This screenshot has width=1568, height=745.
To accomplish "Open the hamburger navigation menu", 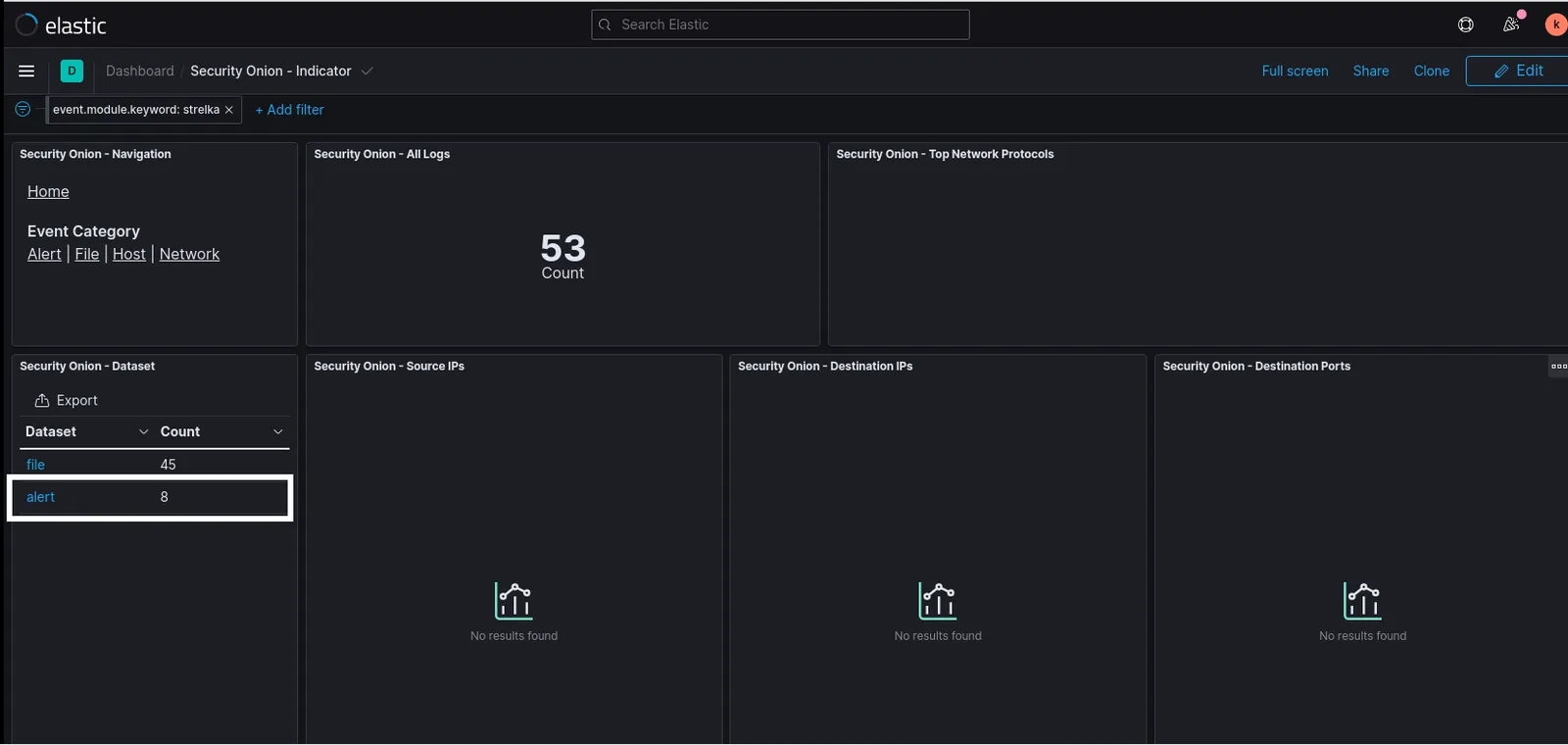I will click(26, 71).
